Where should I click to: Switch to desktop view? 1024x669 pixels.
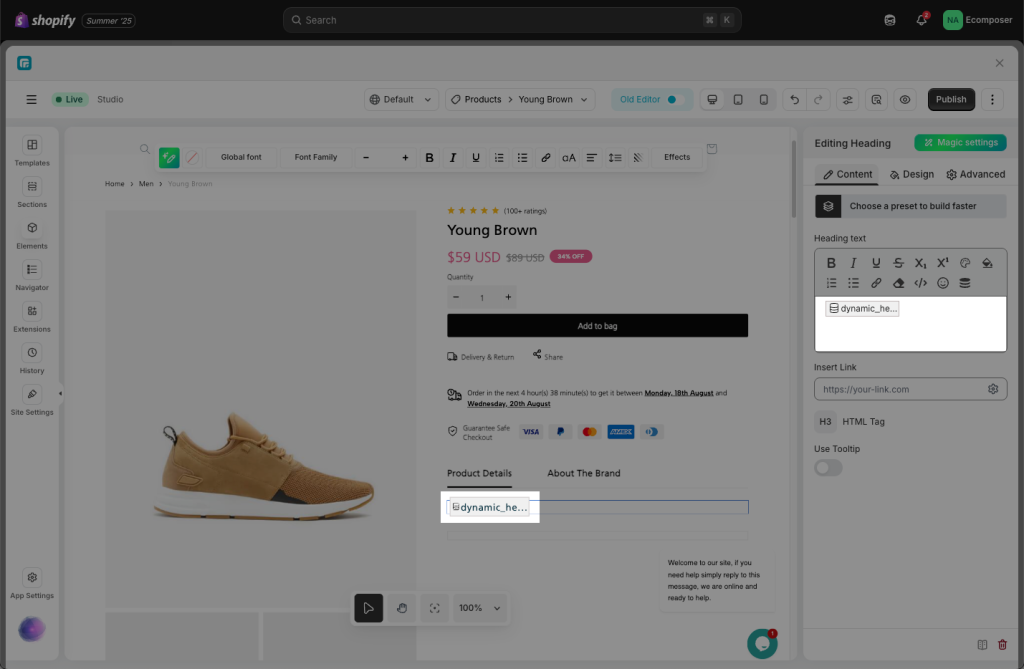712,99
